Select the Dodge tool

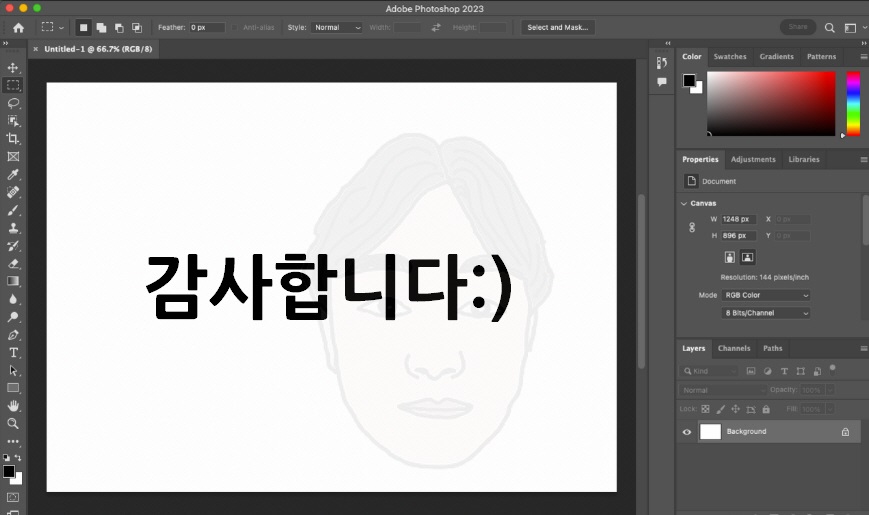coord(13,317)
